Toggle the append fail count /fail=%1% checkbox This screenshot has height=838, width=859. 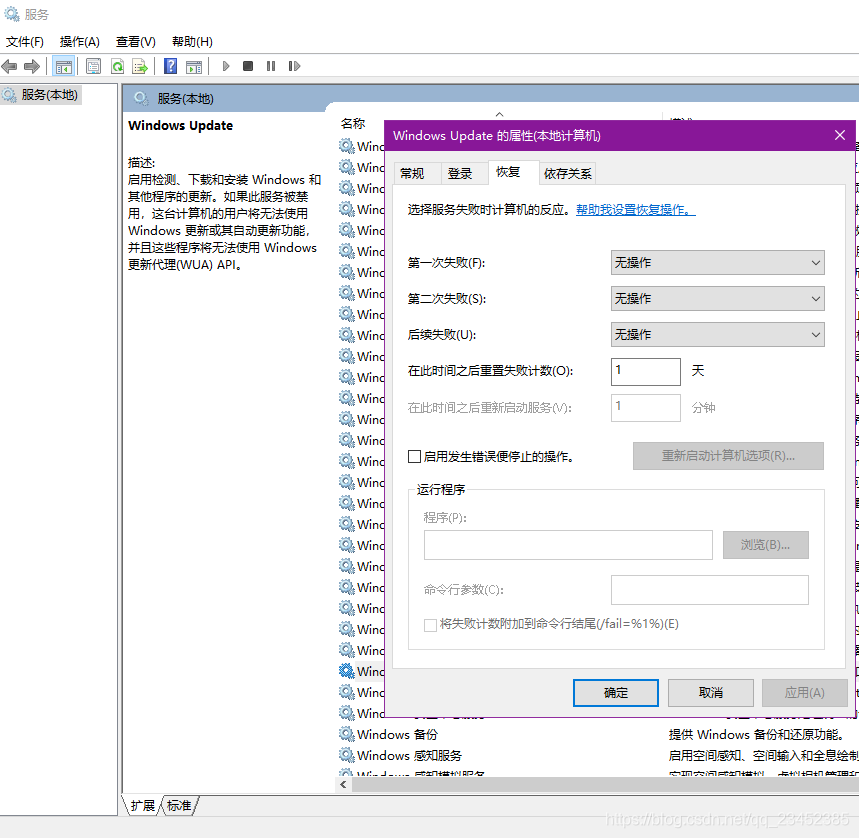coord(431,624)
